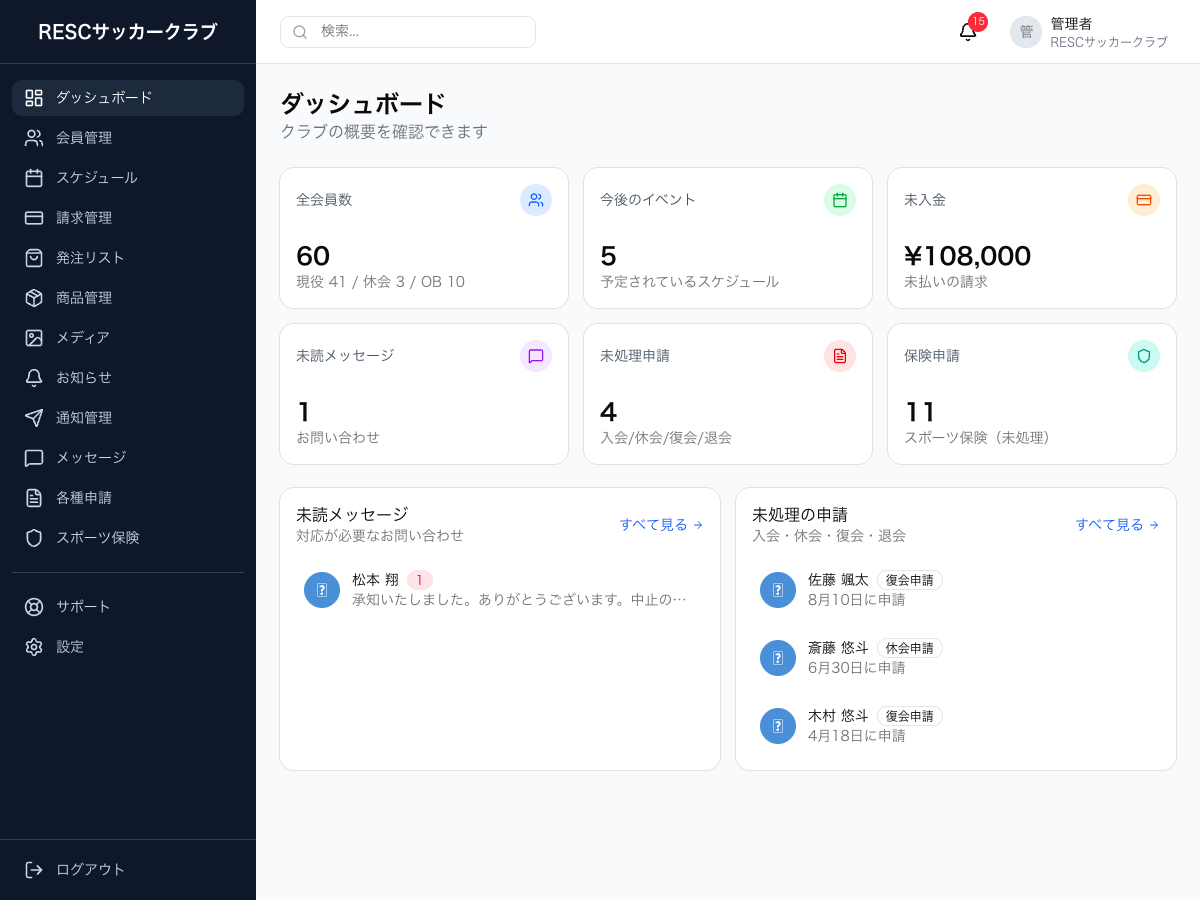This screenshot has width=1200, height=900.
Task: Click the 各種申請 document icon in sidebar
Action: click(34, 498)
